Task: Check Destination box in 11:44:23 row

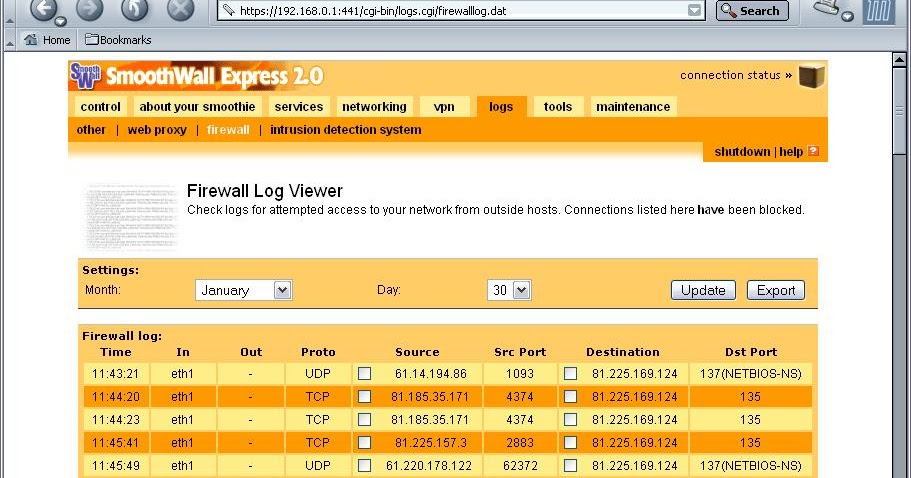Action: pos(571,419)
